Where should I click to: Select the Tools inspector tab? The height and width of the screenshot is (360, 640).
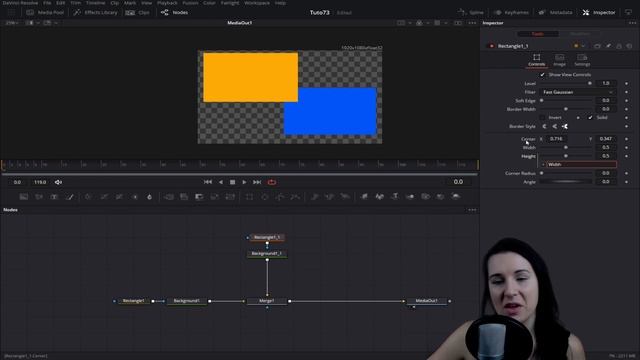point(538,34)
